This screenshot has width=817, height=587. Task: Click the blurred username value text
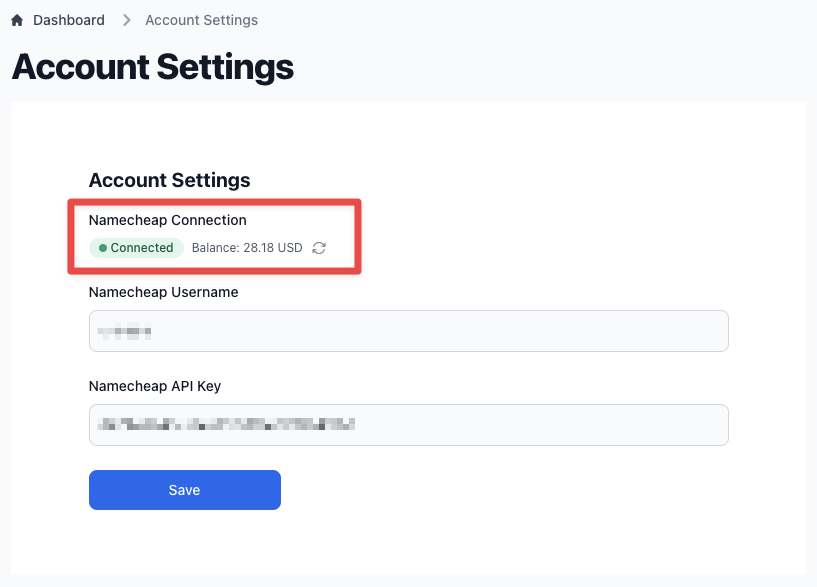[125, 330]
